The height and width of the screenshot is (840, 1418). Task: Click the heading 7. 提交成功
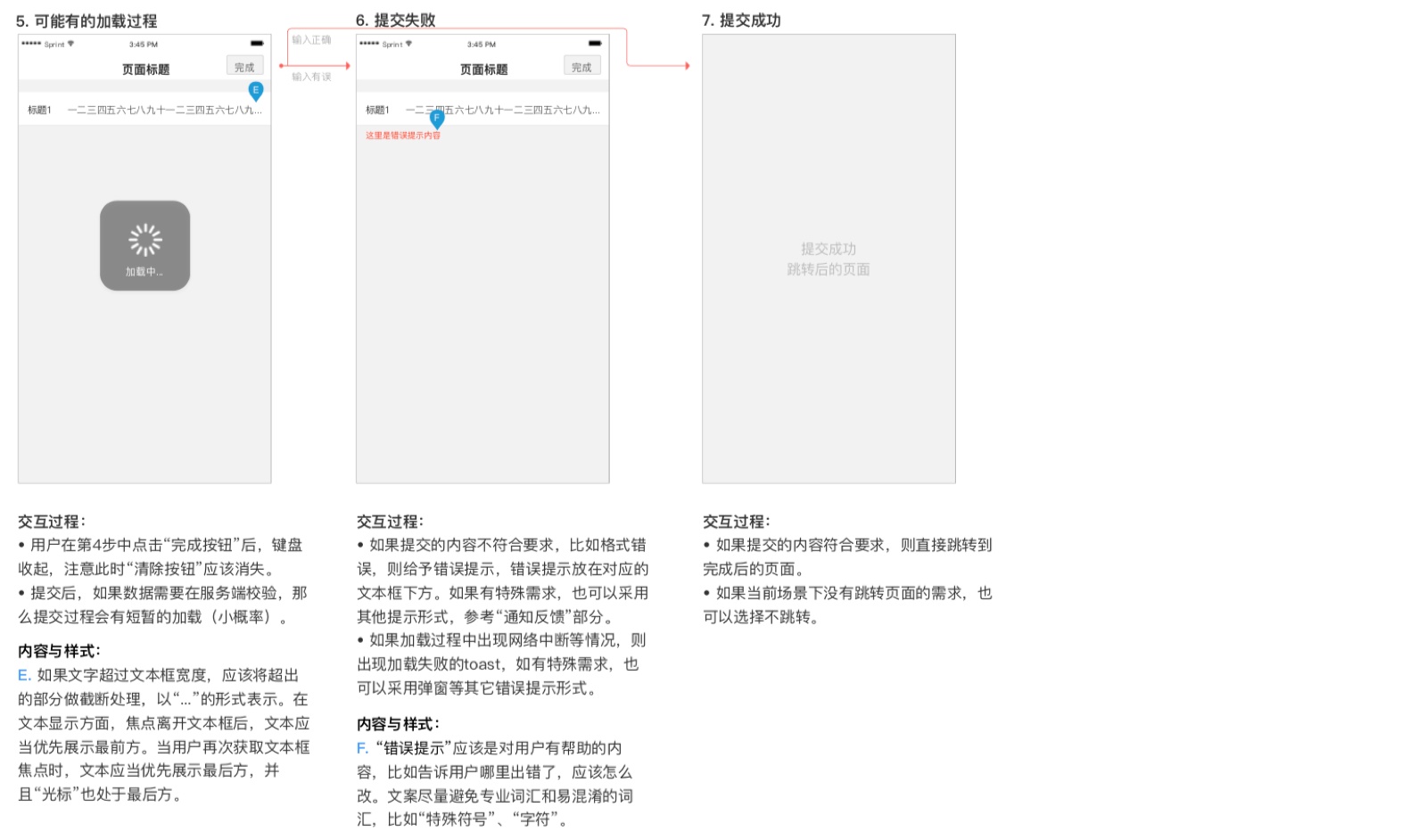click(x=741, y=20)
